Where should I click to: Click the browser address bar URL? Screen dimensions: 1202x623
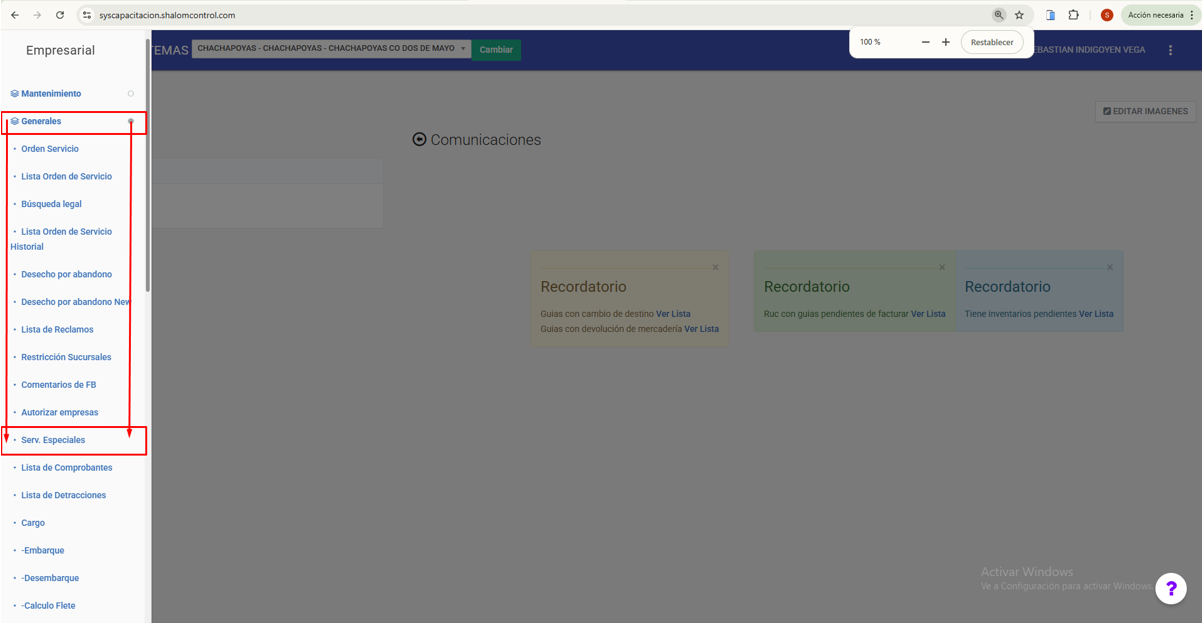(167, 15)
